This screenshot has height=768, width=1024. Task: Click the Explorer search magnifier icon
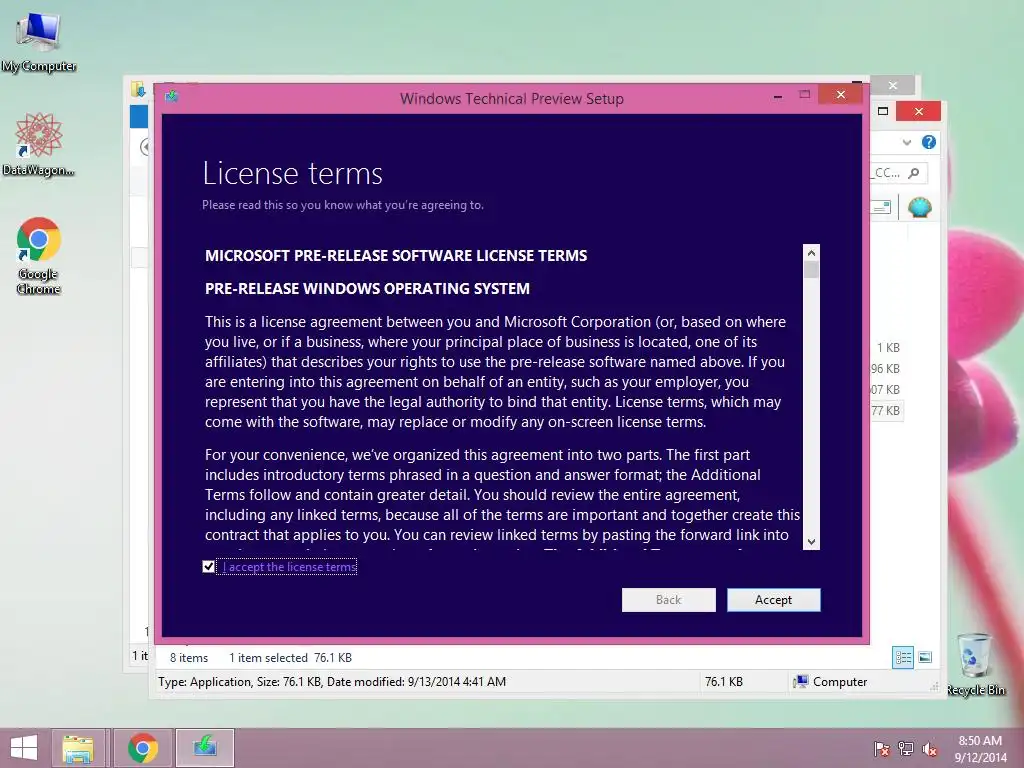coord(914,173)
